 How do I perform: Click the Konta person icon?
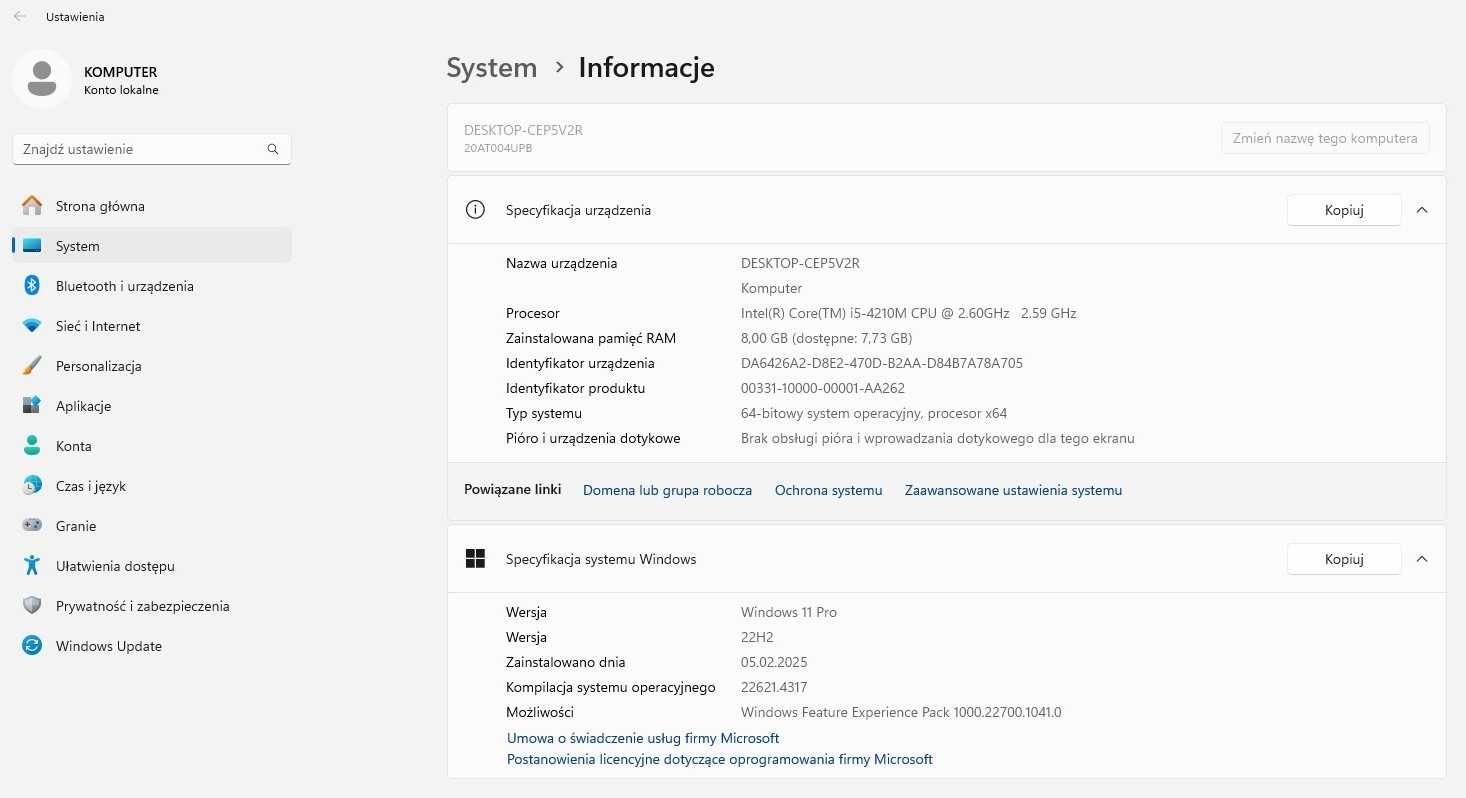pyautogui.click(x=32, y=446)
